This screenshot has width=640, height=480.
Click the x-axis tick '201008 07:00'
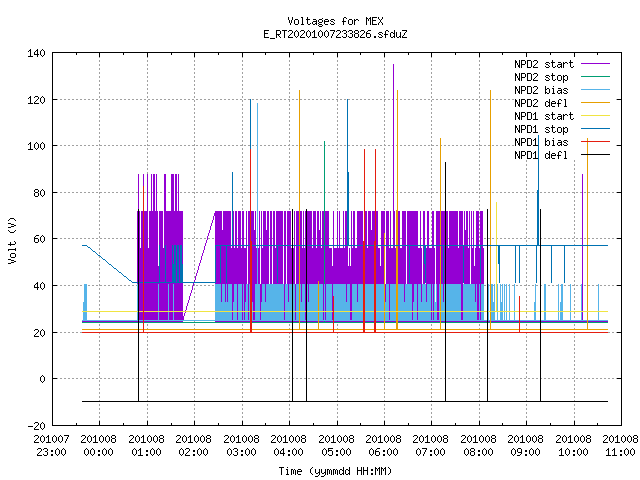[x=431, y=446]
